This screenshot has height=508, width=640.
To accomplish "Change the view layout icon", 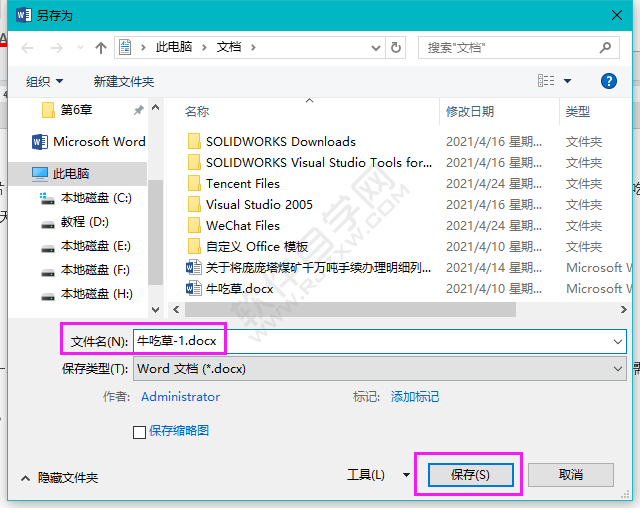I will coord(546,81).
